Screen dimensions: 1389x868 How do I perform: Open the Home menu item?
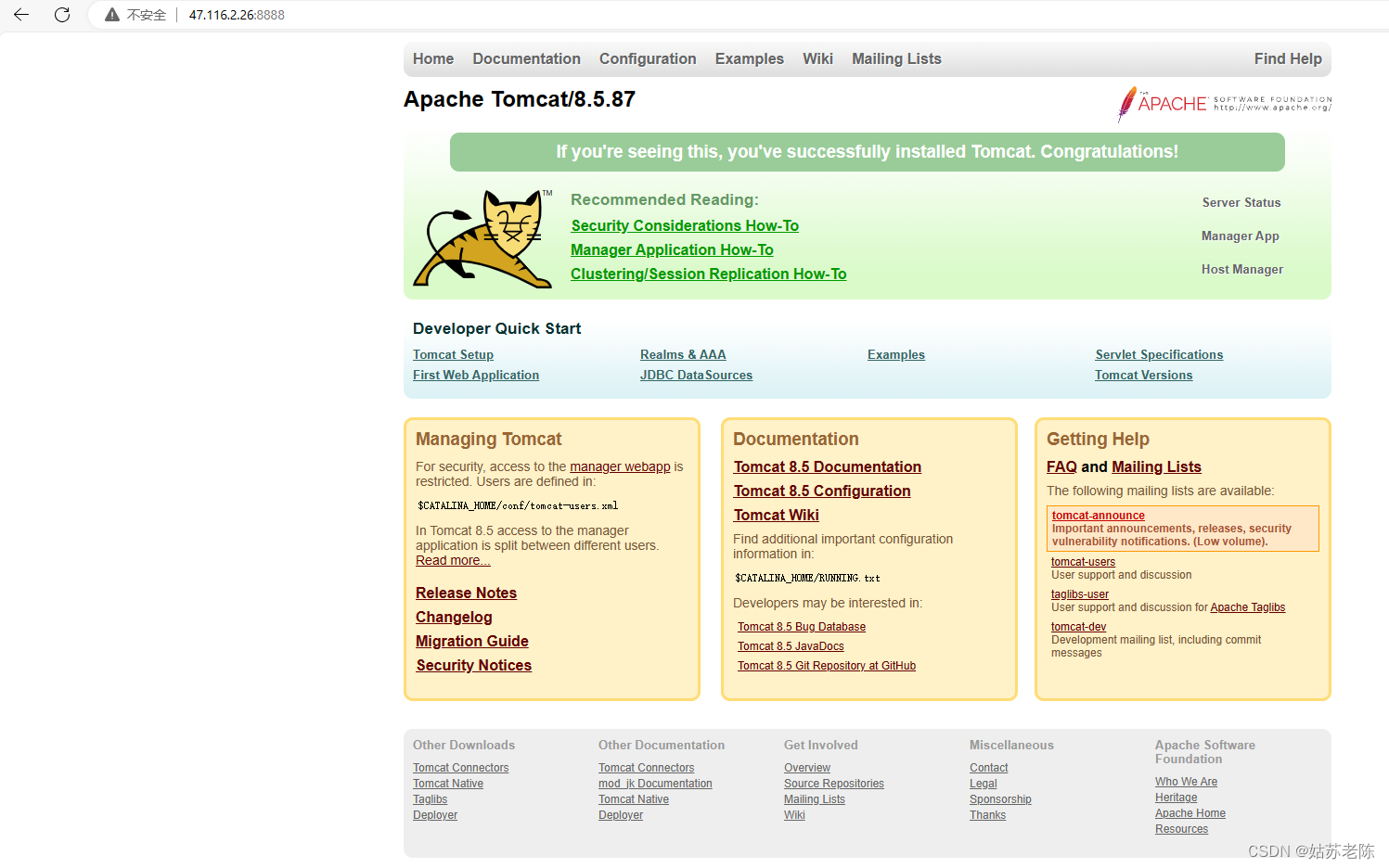(433, 58)
